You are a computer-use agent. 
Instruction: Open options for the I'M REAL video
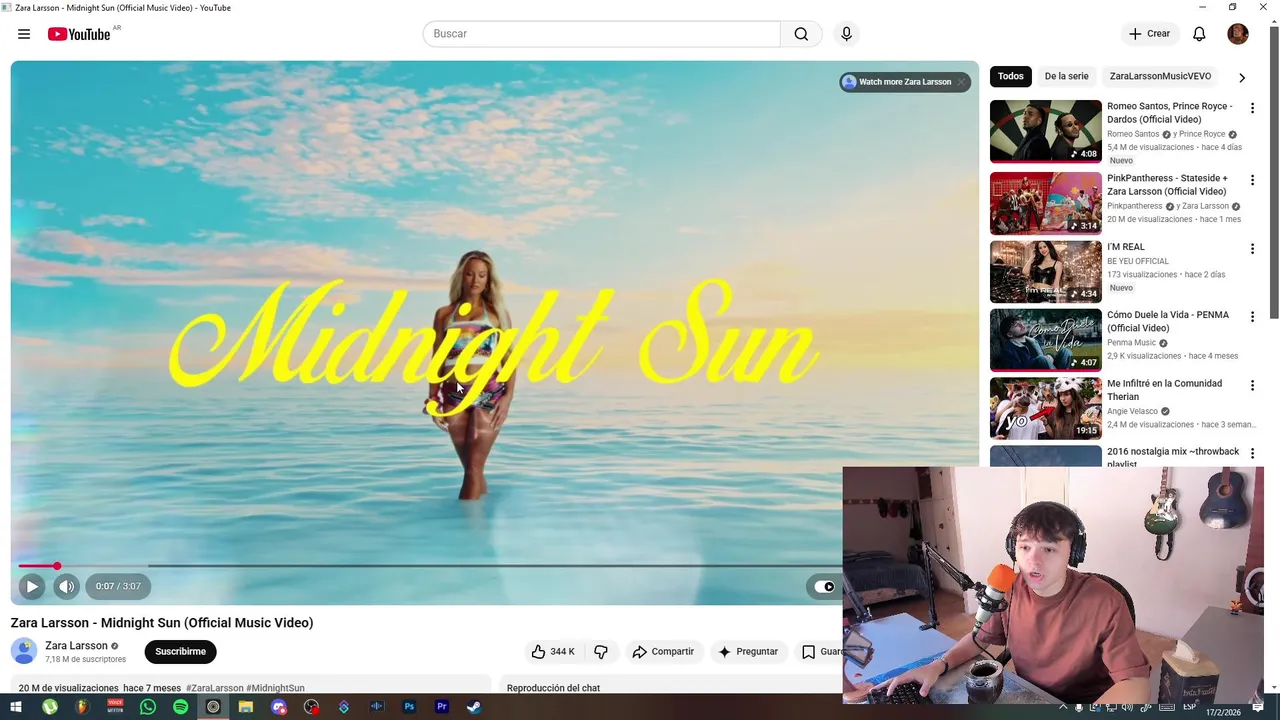(x=1252, y=248)
